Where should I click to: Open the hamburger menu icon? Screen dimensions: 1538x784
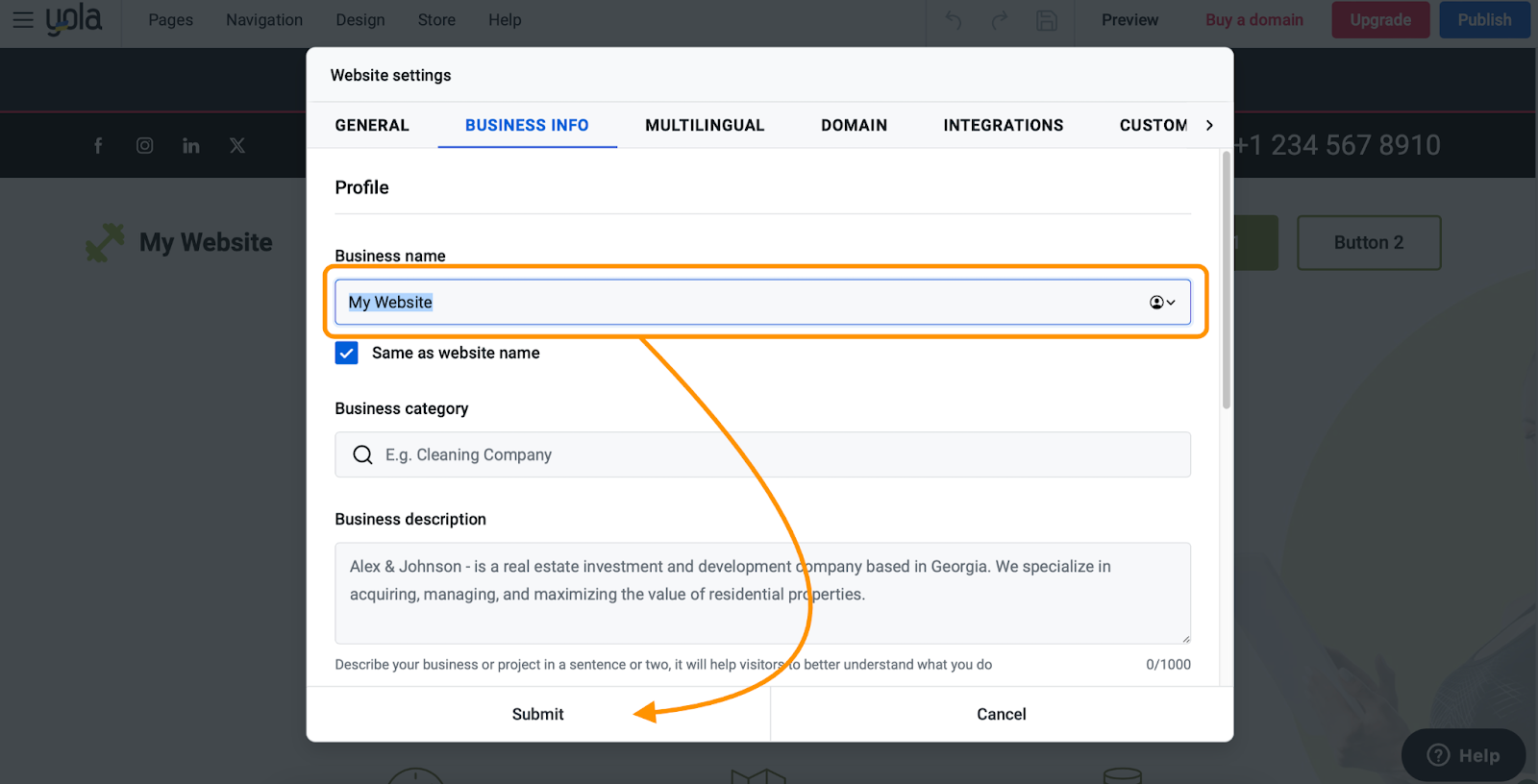pyautogui.click(x=23, y=20)
